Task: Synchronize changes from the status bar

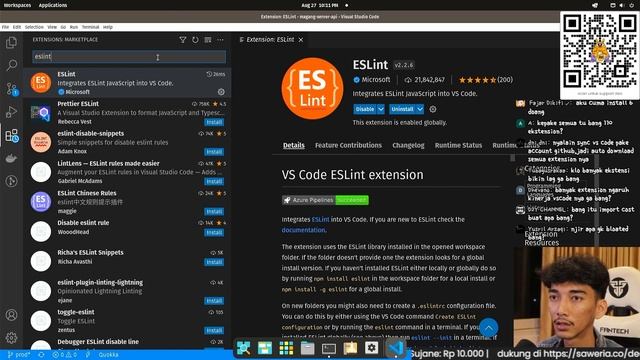Action: tap(41, 355)
